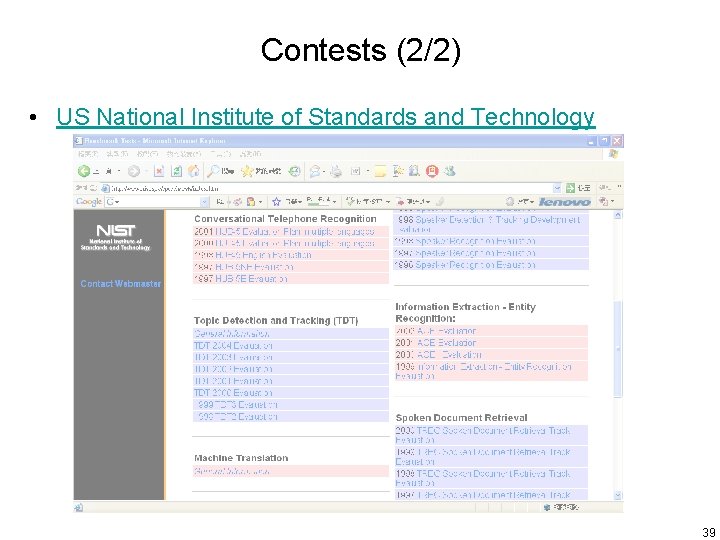Image resolution: width=720 pixels, height=540 pixels.
Task: Click the red circular toolbar icon
Action: 432,171
